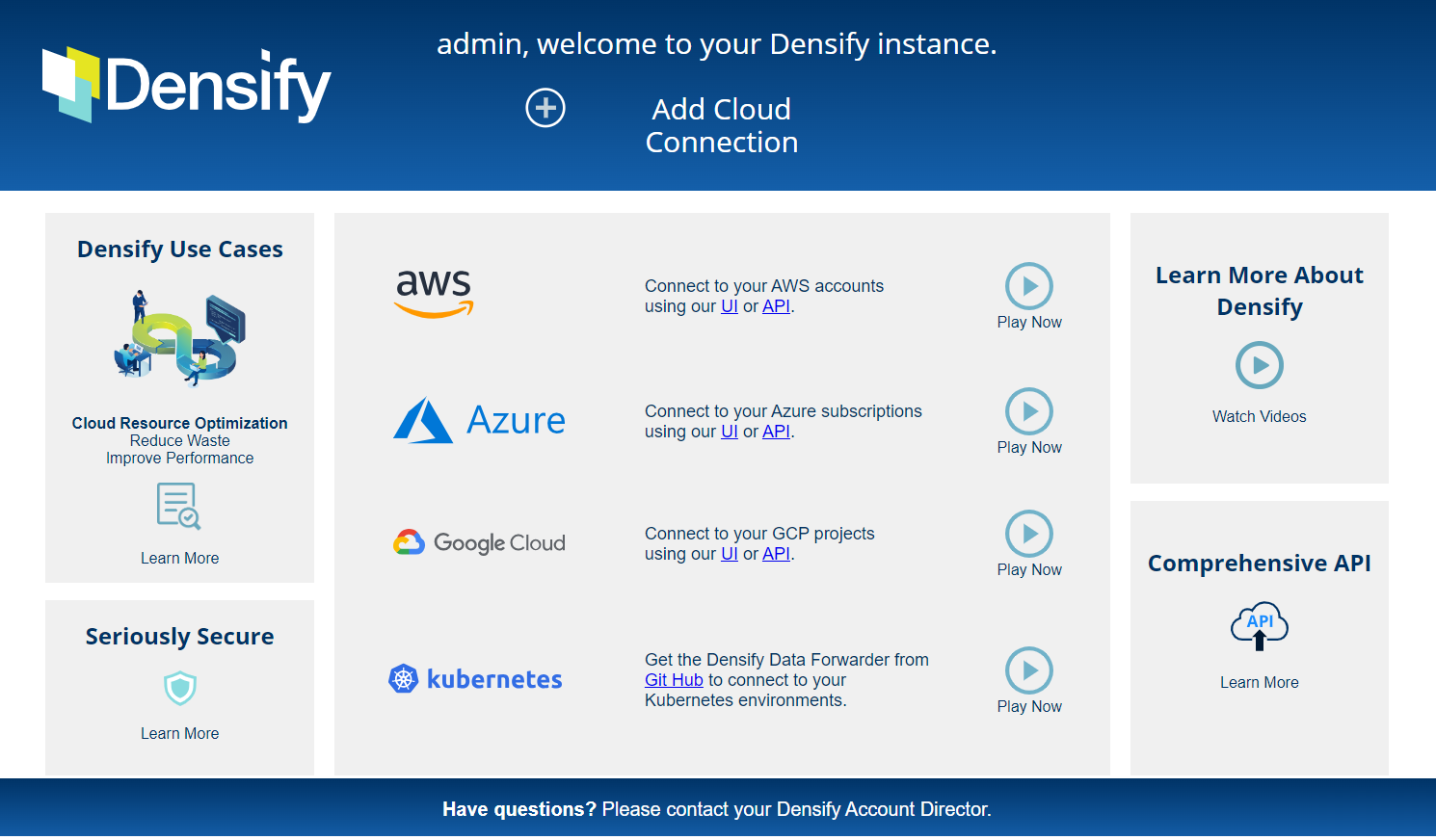Open the AWS API link

coord(776,306)
